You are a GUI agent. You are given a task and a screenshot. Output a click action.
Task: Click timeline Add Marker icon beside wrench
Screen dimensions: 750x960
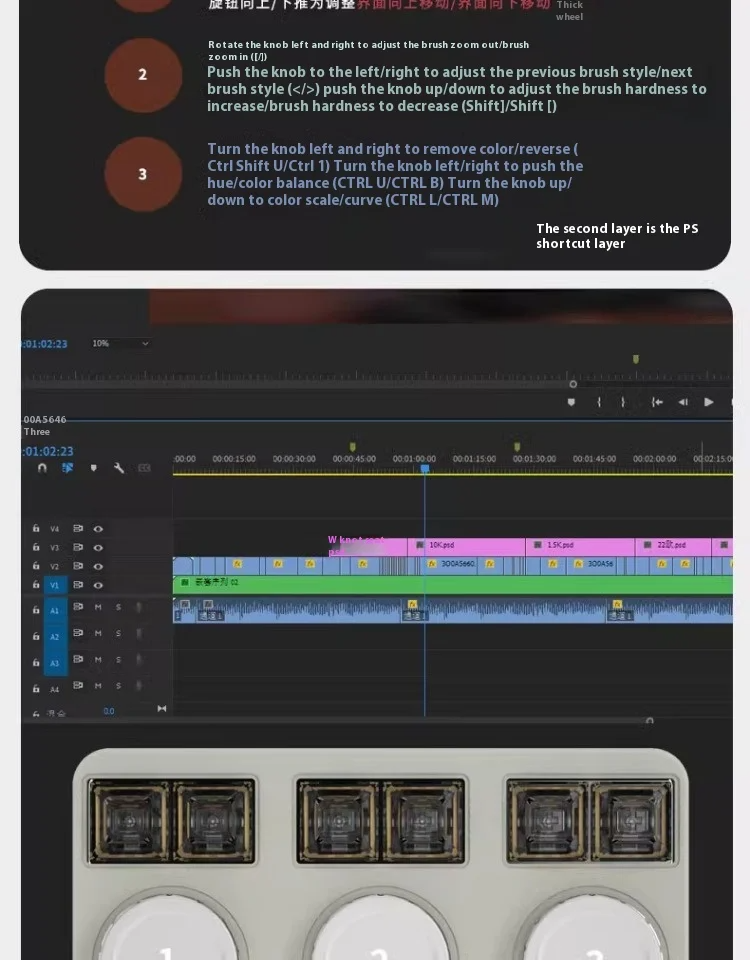(x=94, y=468)
